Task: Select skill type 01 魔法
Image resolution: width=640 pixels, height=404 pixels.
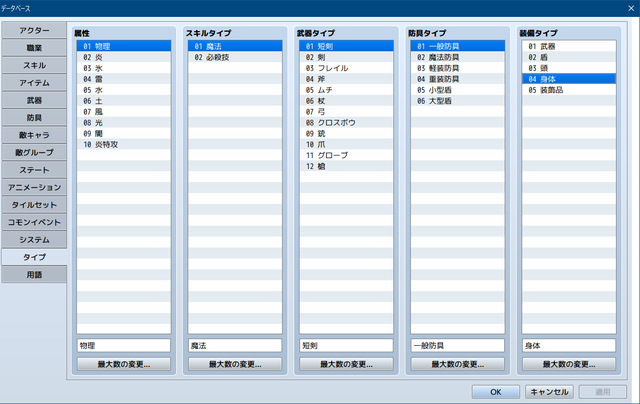Action: click(x=235, y=46)
